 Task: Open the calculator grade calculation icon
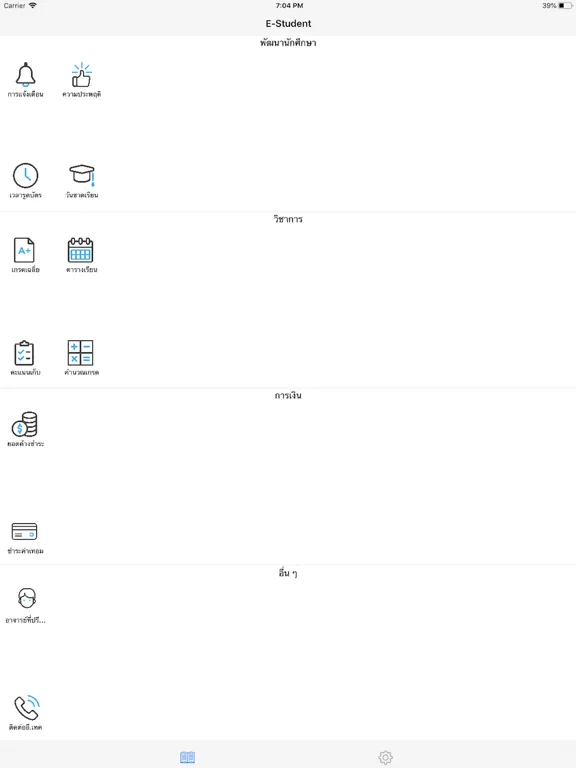click(x=80, y=353)
